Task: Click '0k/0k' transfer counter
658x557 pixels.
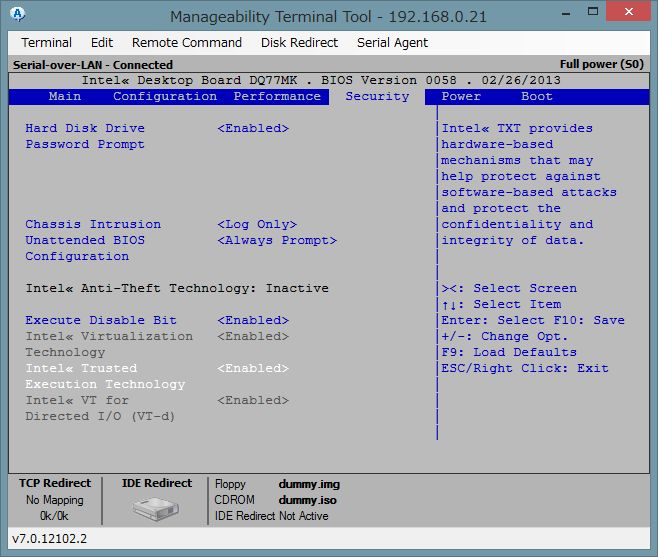Action: 54,516
